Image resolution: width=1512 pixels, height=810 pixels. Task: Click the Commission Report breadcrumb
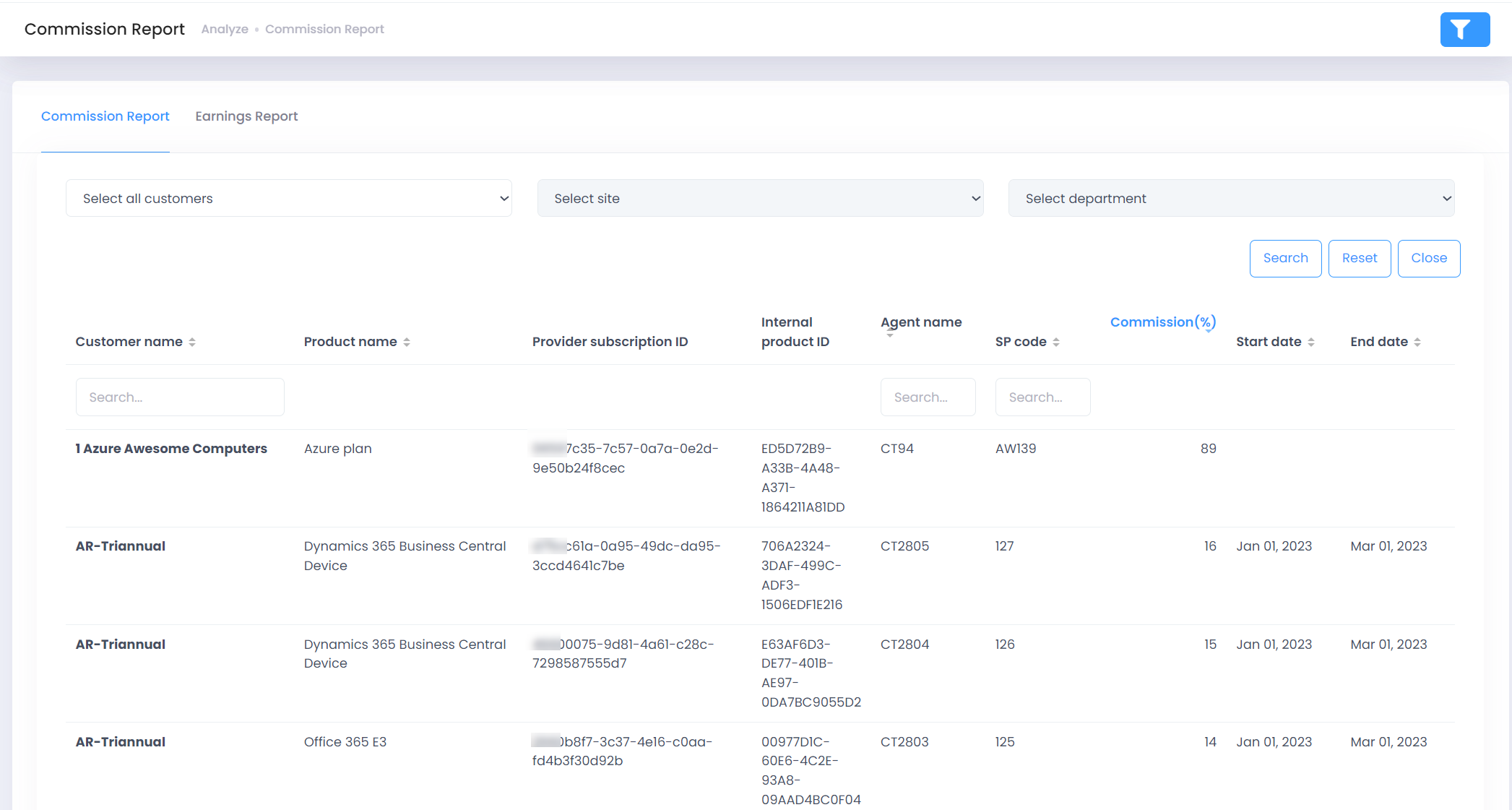324,29
